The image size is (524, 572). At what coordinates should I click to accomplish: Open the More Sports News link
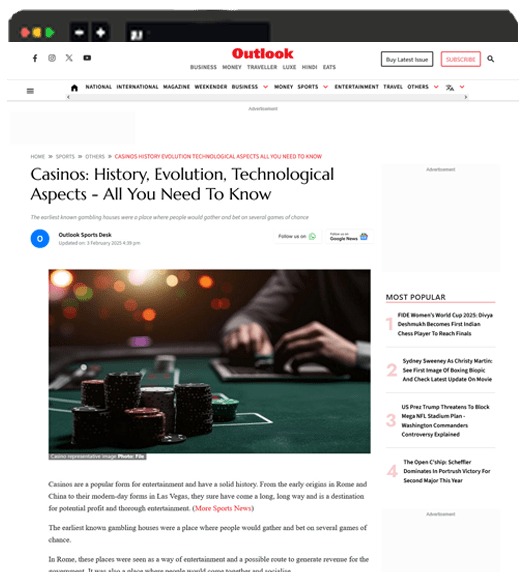[x=223, y=508]
